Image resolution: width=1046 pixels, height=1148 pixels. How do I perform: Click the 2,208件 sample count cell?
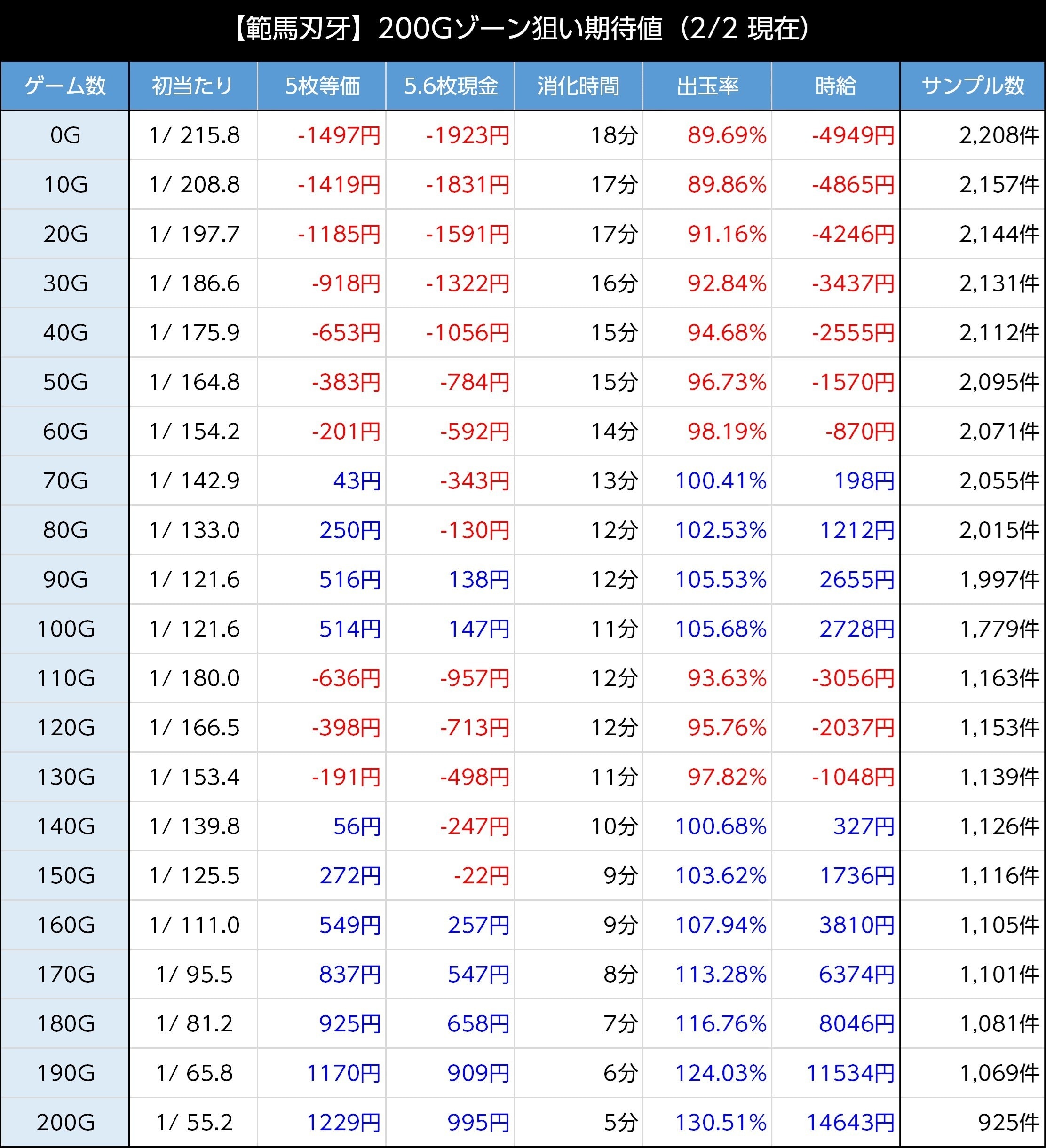pos(998,135)
